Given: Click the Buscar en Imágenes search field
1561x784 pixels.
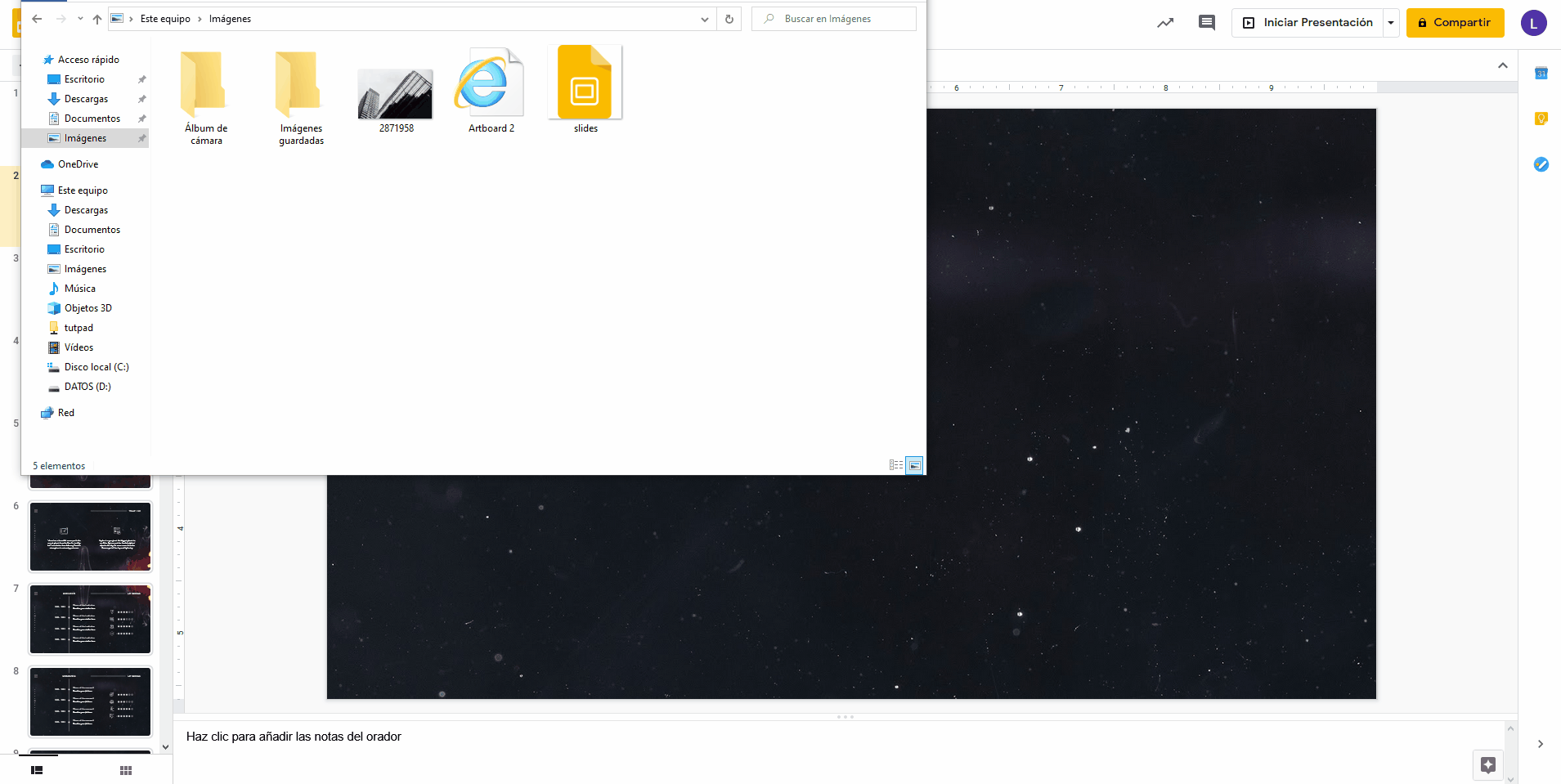Looking at the screenshot, I should (834, 19).
